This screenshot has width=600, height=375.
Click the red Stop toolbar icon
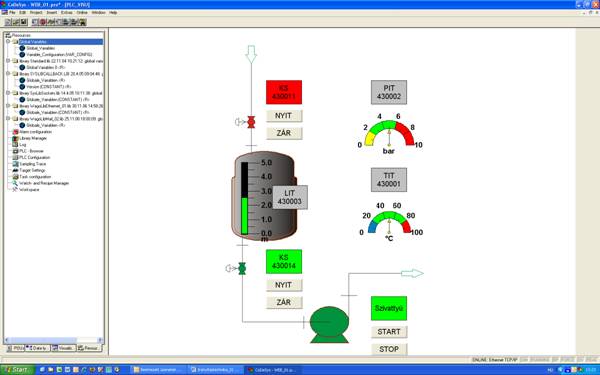(x=43, y=22)
